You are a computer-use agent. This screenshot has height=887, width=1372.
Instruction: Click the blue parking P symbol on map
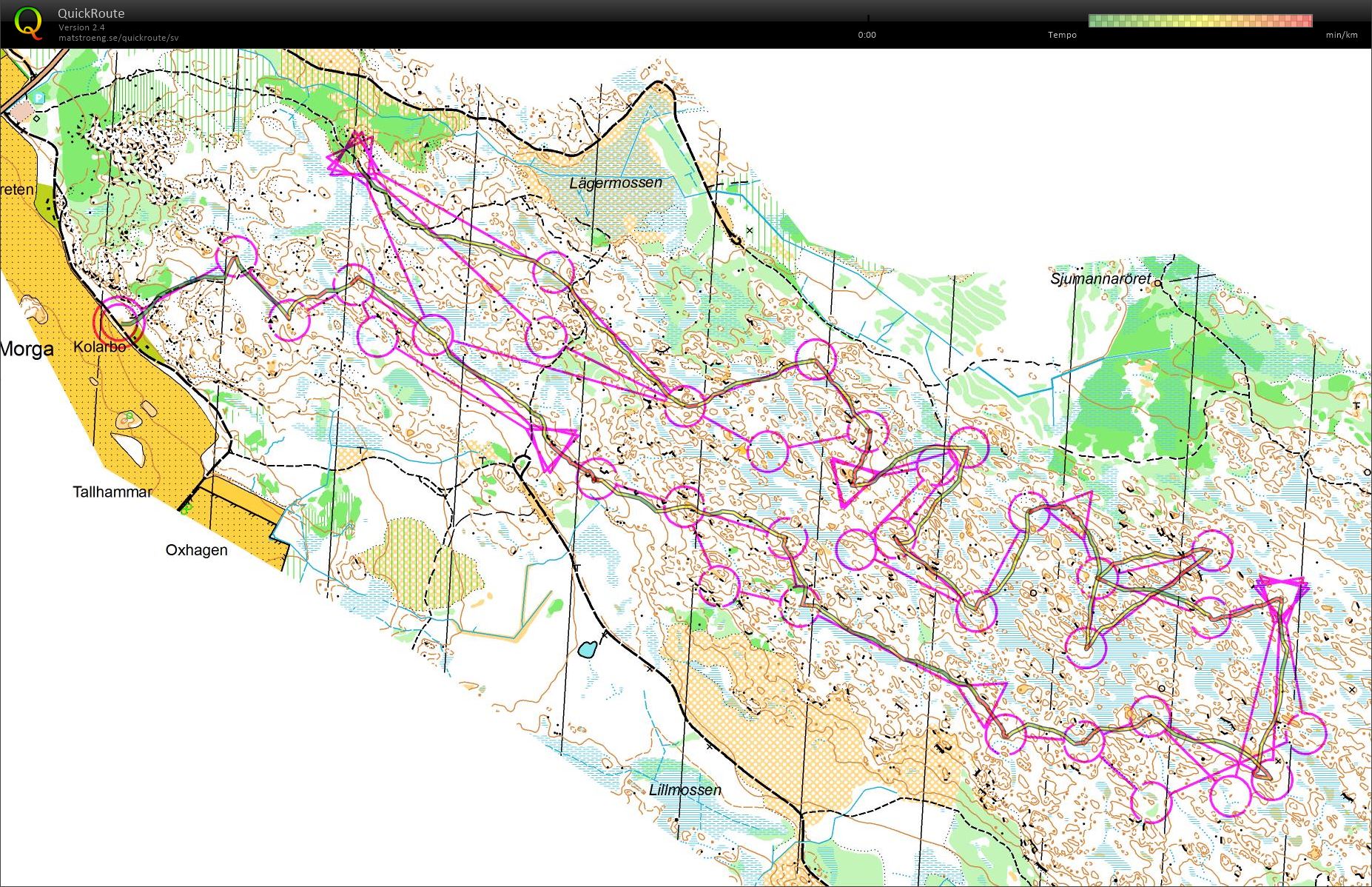click(x=38, y=98)
